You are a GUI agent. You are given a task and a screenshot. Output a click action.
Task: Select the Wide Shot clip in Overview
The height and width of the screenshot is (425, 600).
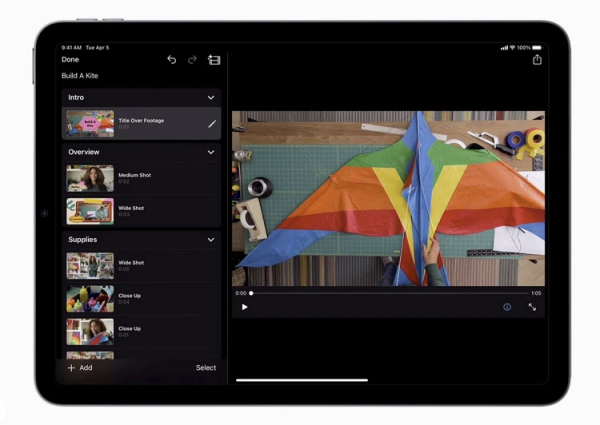[x=141, y=211]
